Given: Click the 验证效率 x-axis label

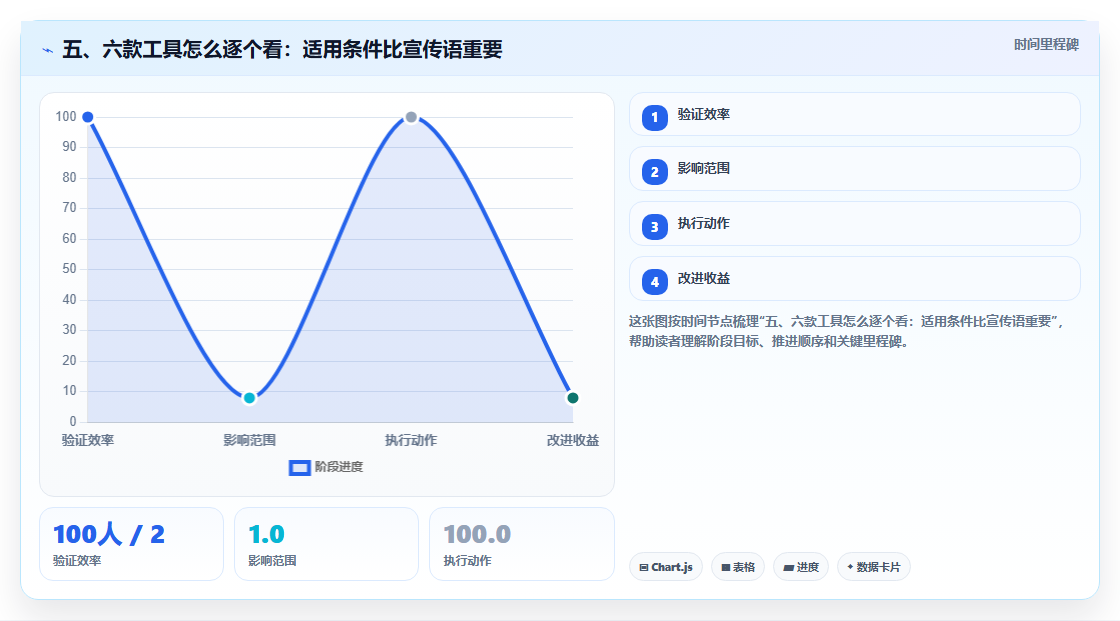Looking at the screenshot, I should (x=88, y=440).
